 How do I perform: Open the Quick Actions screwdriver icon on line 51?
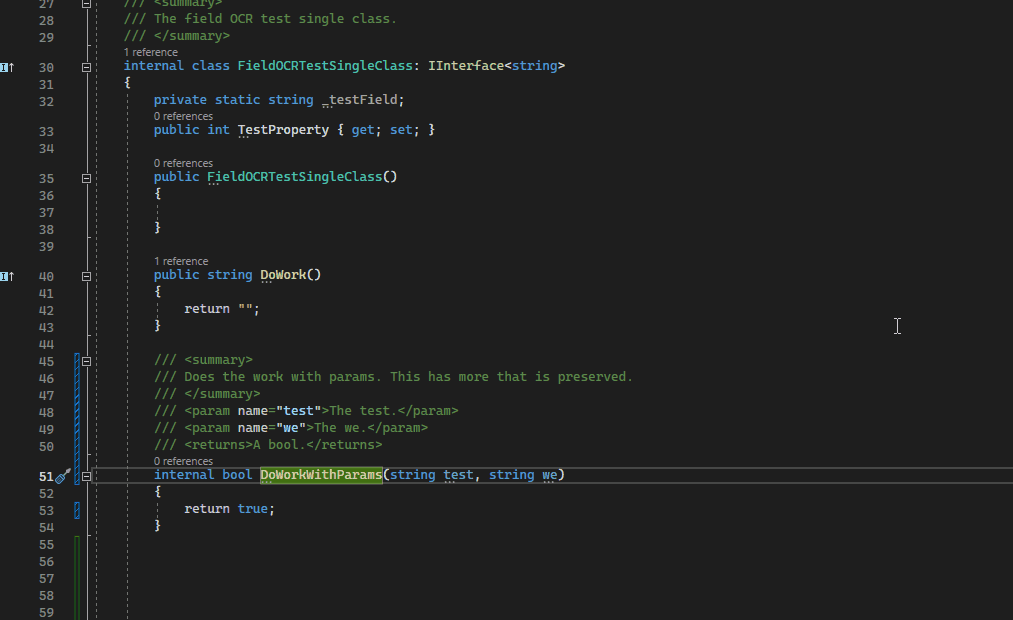click(x=63, y=477)
